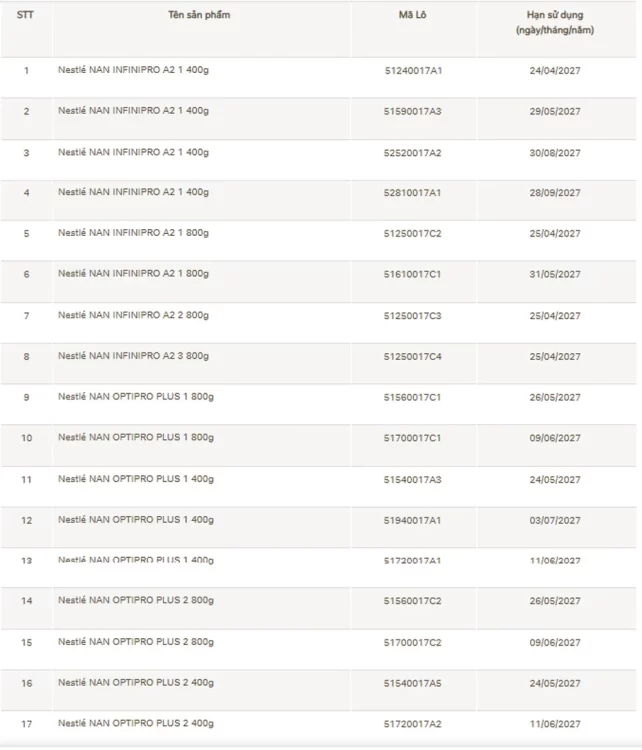Click row number 14 in STT column
The width and height of the screenshot is (642, 750).
click(26, 601)
